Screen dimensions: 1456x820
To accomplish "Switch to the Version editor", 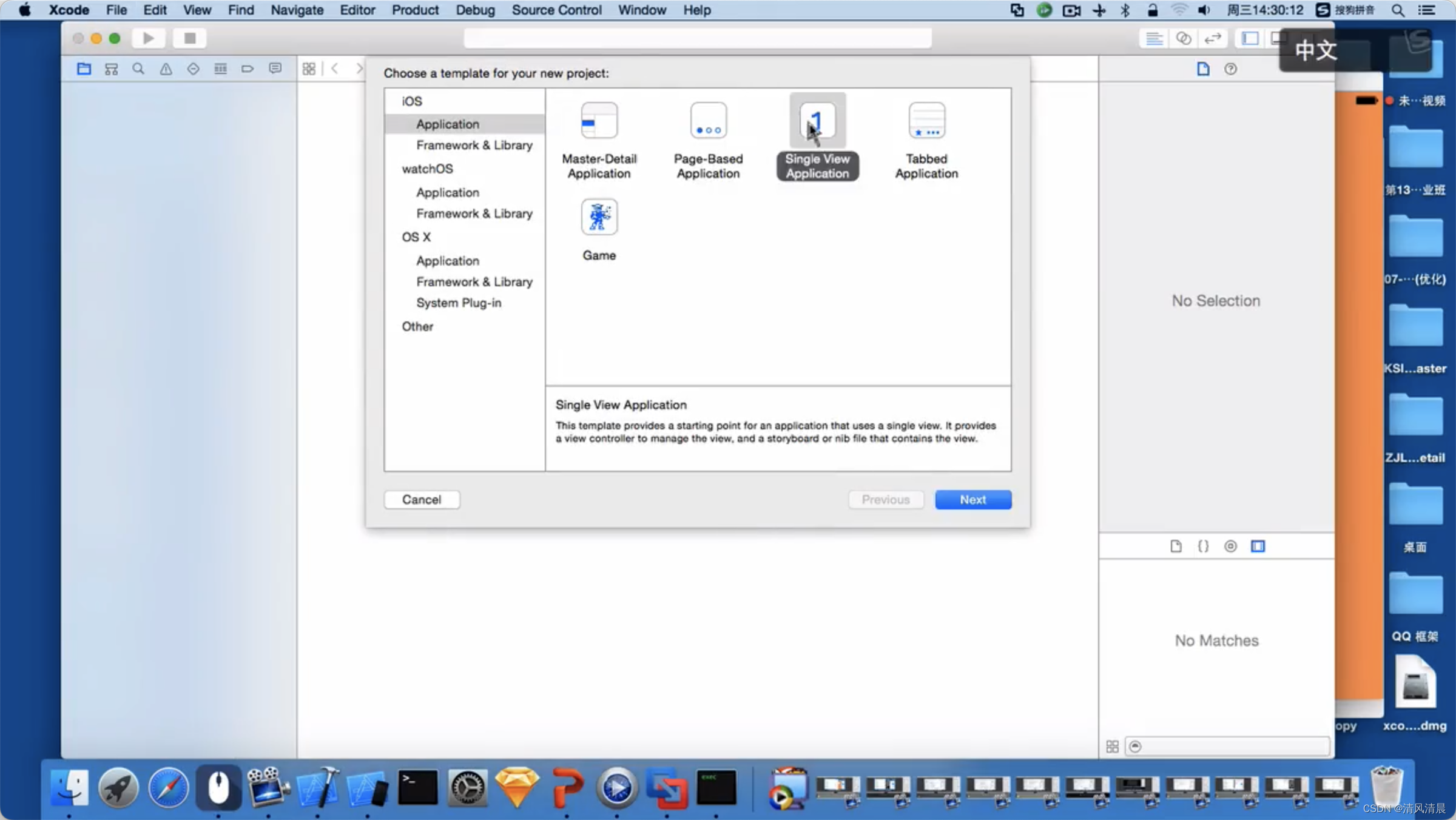I will click(1212, 38).
